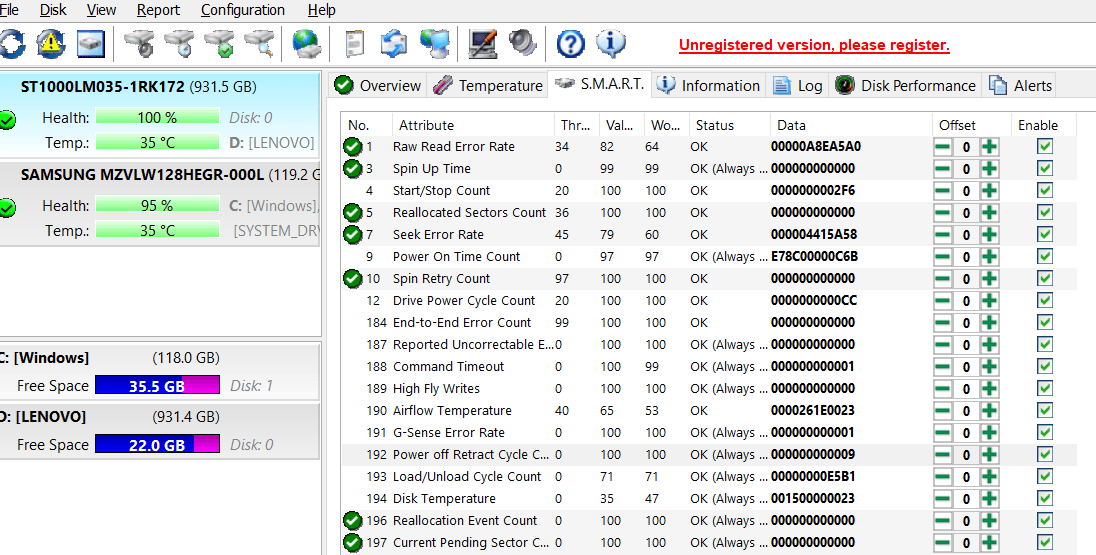This screenshot has width=1096, height=555.
Task: Click the send report envelope icon
Action: (394, 44)
